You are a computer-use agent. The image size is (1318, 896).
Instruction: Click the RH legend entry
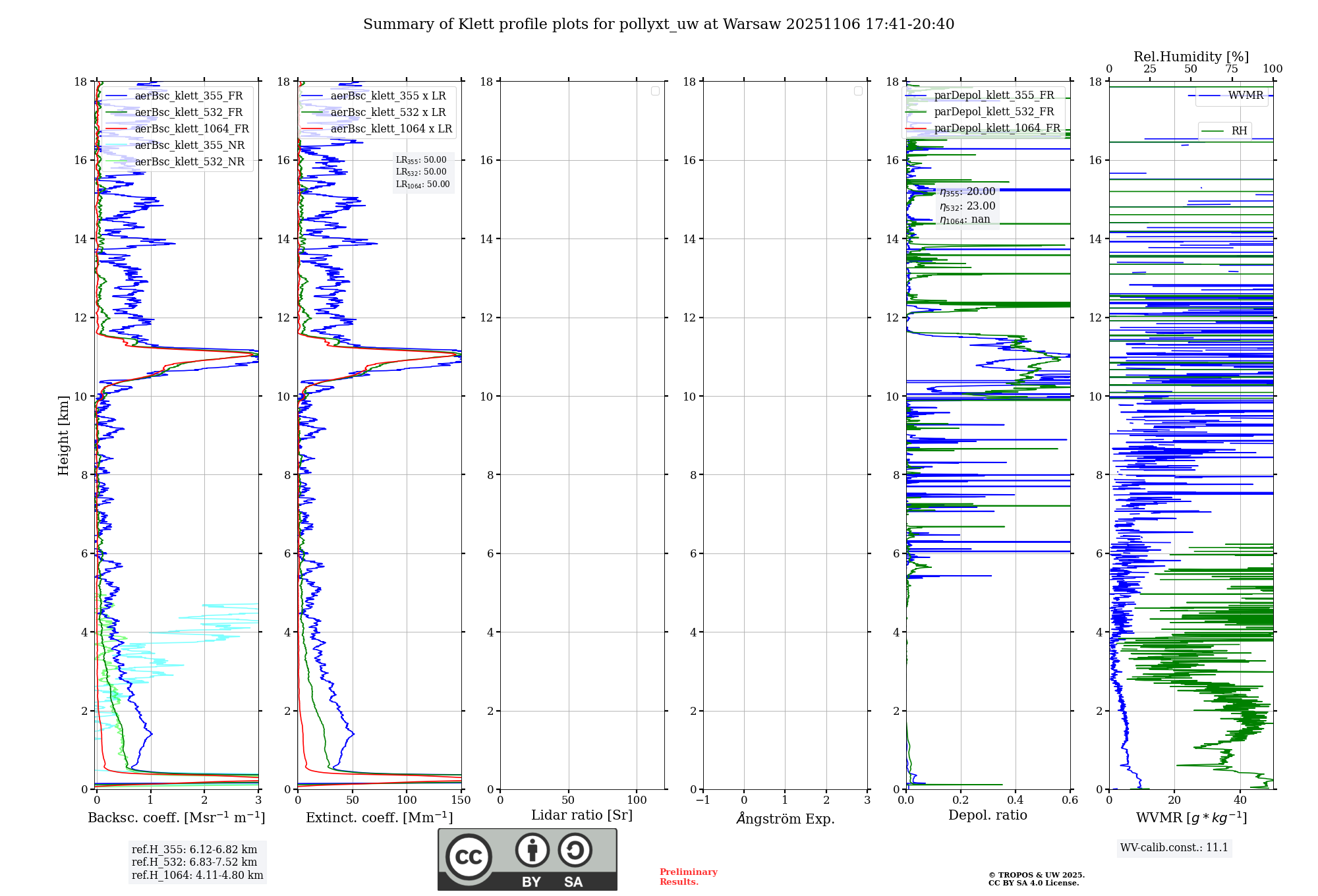pos(1238,130)
